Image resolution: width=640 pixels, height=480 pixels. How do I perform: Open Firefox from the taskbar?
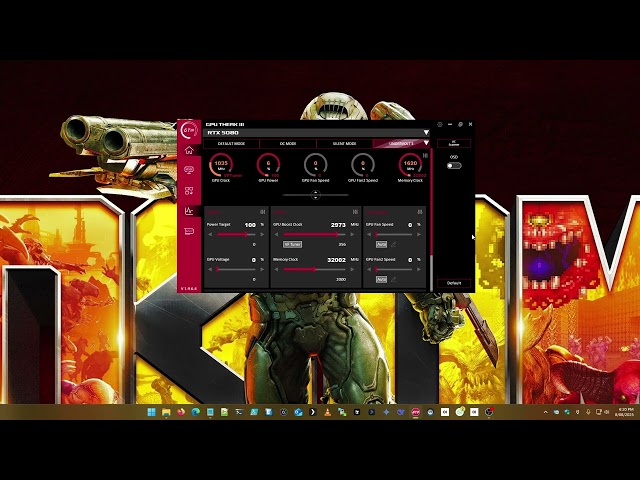(x=181, y=412)
